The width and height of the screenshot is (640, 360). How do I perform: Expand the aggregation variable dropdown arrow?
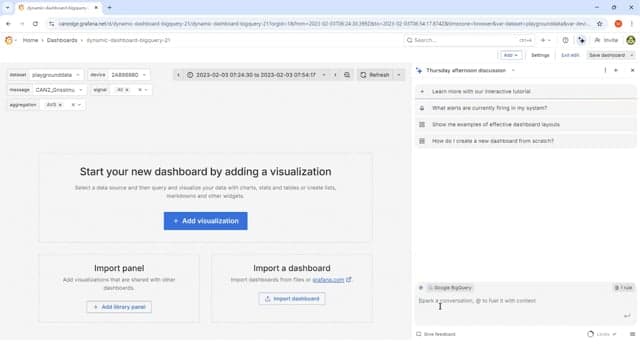click(x=80, y=105)
